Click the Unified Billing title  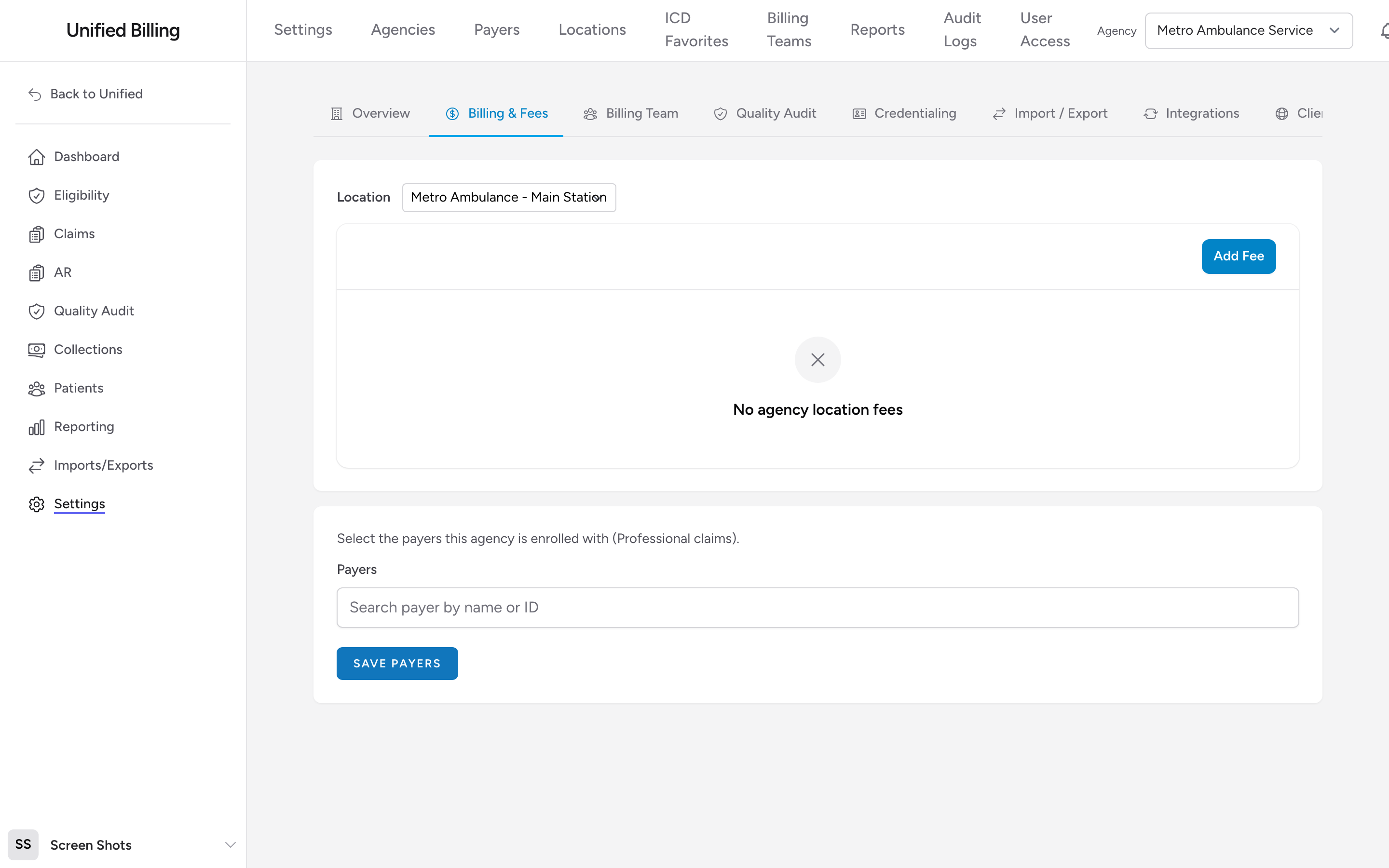[x=123, y=30]
